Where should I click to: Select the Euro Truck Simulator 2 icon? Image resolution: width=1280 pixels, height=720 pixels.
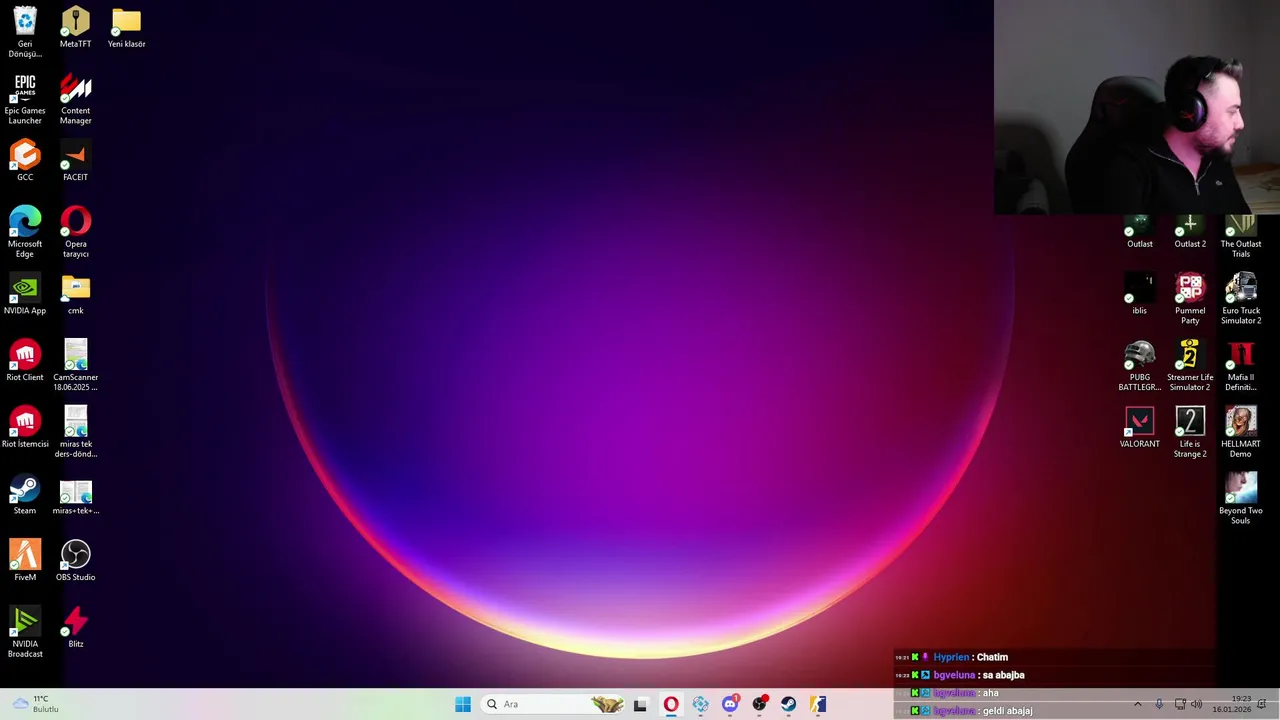[x=1240, y=299]
